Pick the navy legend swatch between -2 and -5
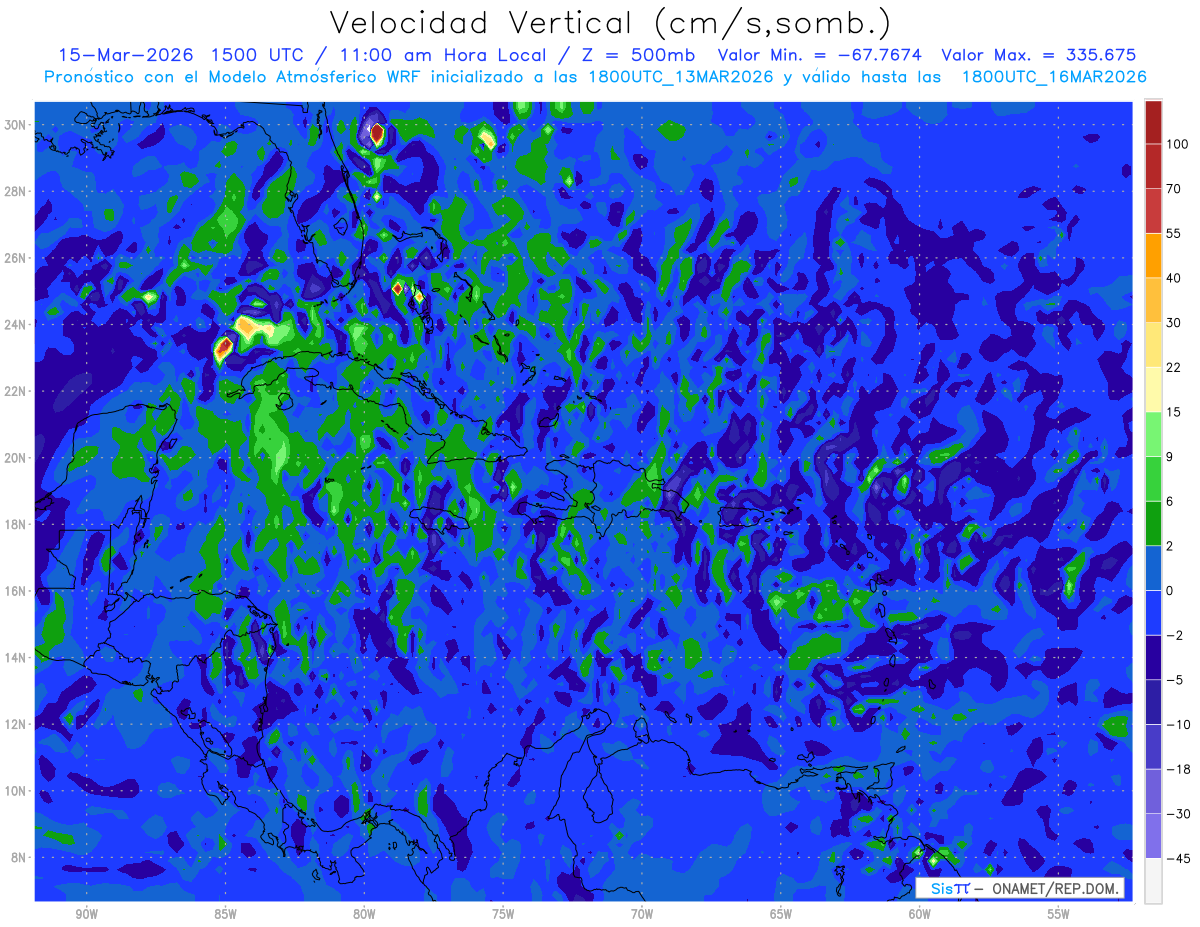 coord(1153,657)
